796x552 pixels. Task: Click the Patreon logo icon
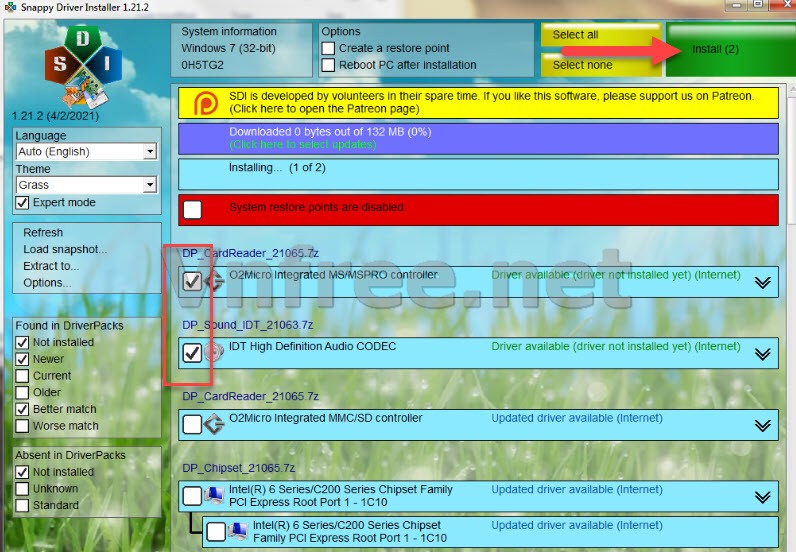point(204,102)
